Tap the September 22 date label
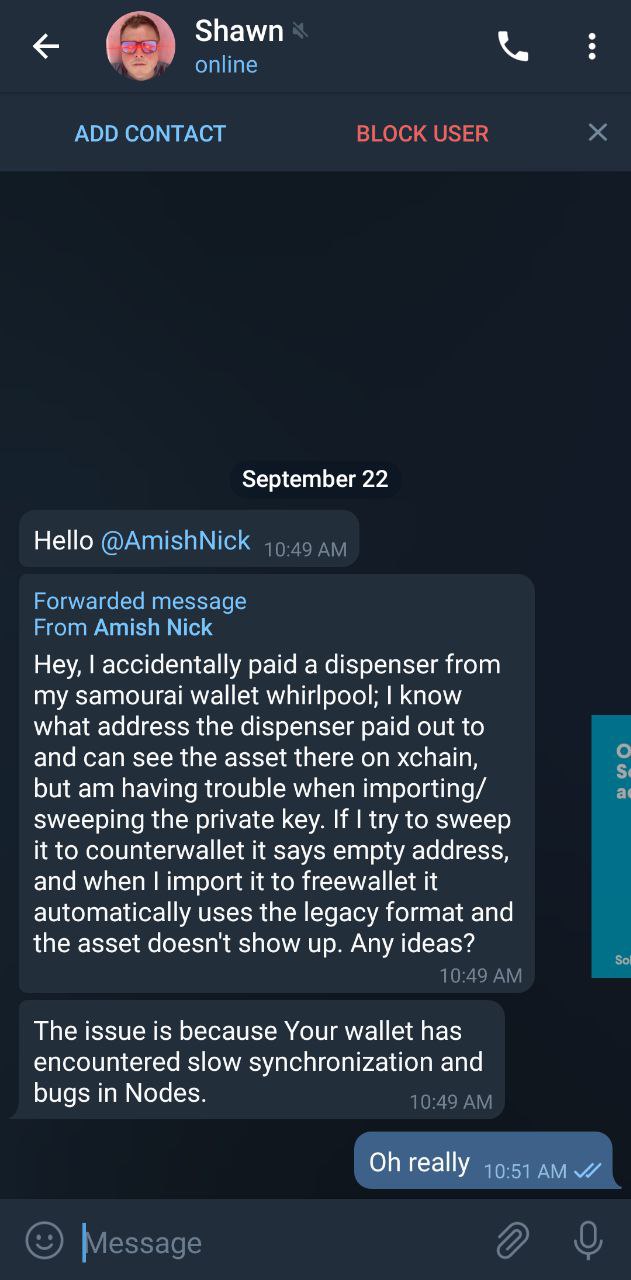 point(315,479)
